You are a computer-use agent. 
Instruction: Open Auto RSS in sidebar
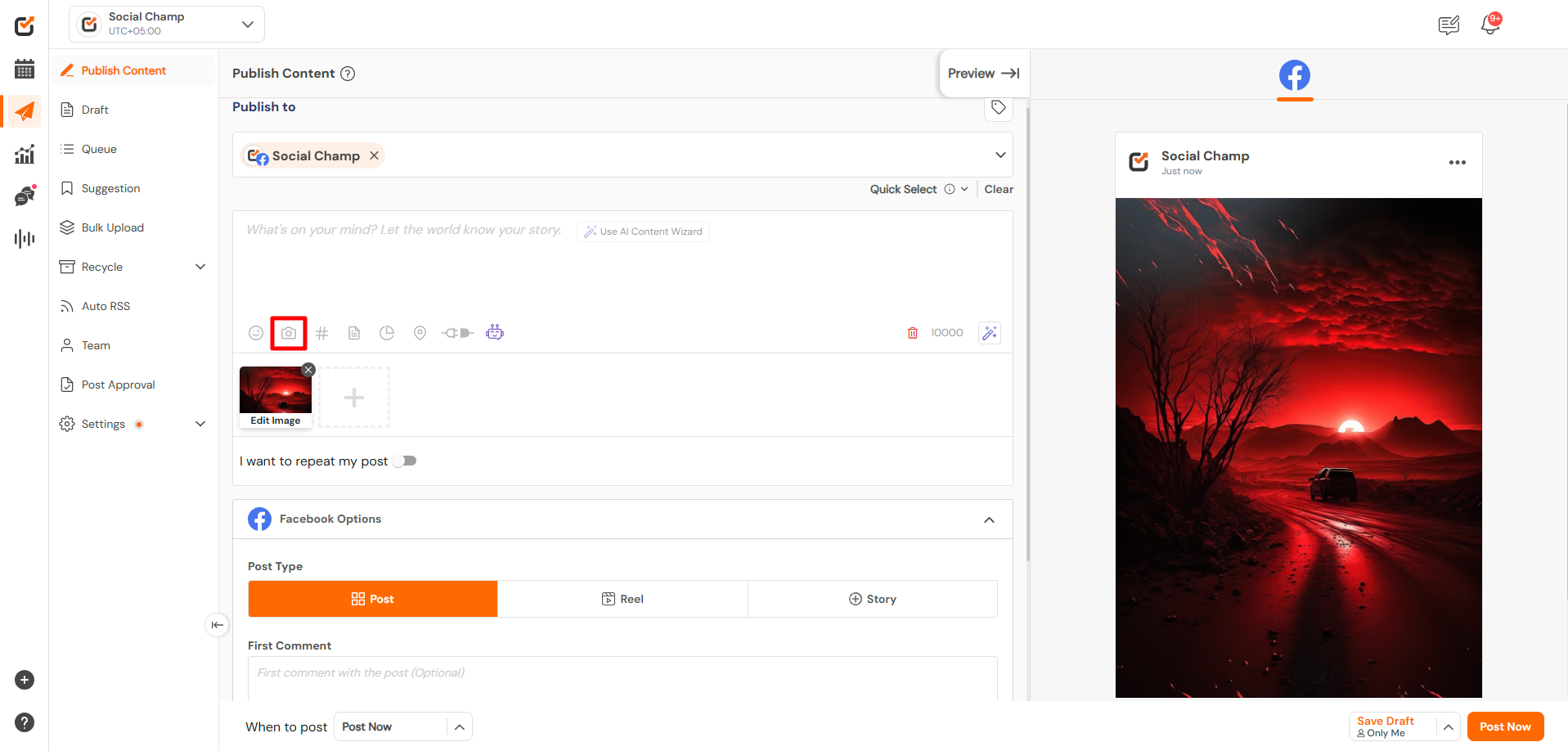(x=134, y=306)
